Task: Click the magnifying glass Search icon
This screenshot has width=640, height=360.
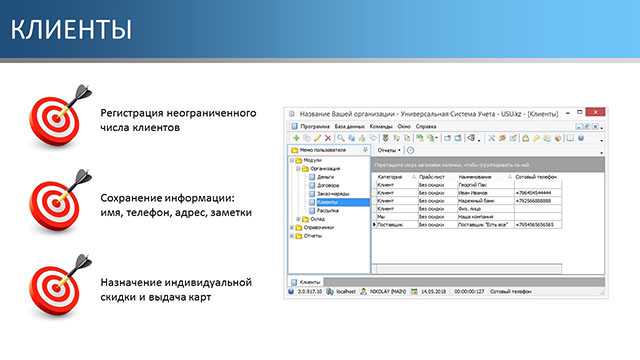Action: click(x=340, y=138)
